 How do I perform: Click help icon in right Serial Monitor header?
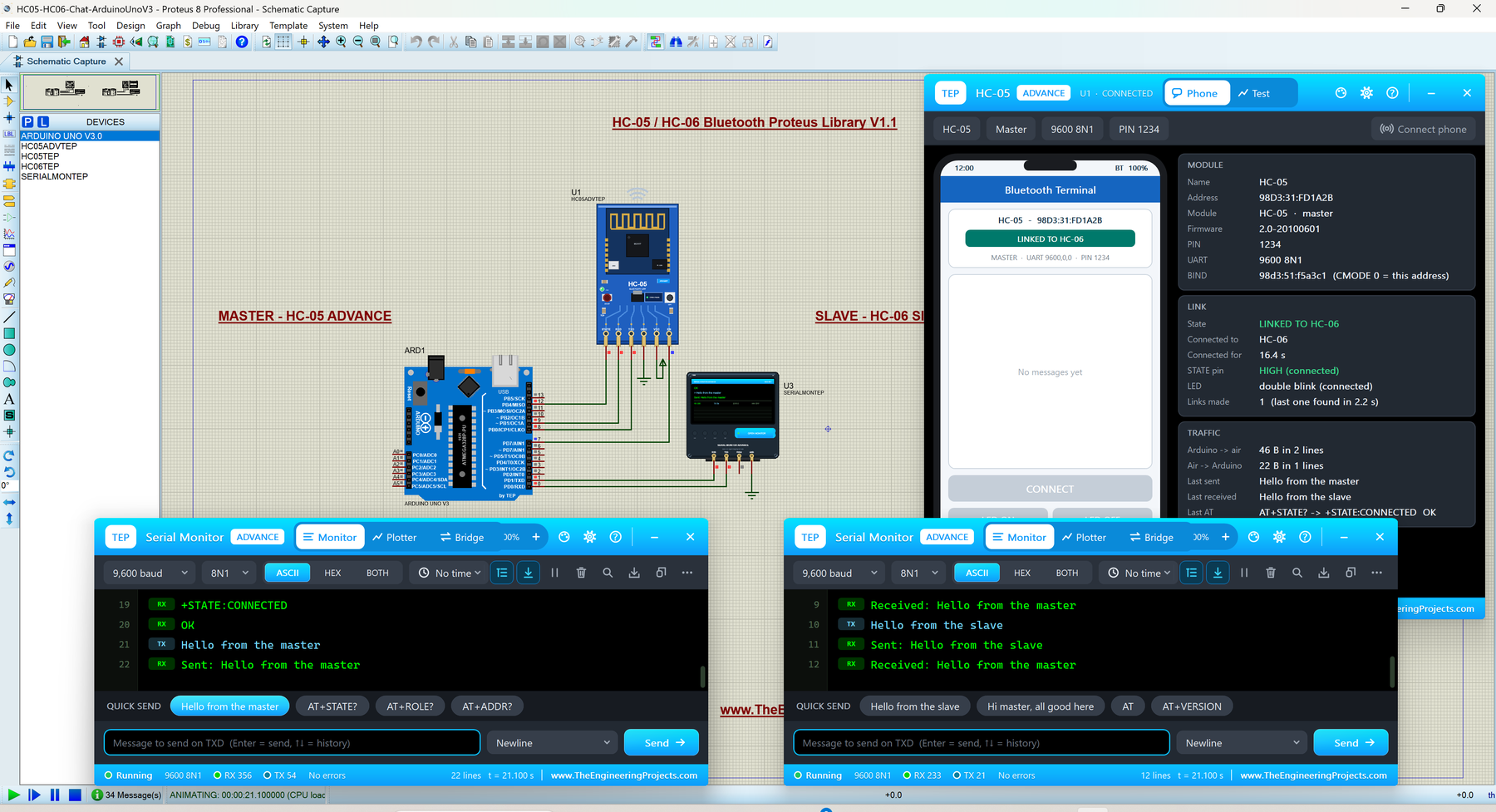pos(1305,537)
